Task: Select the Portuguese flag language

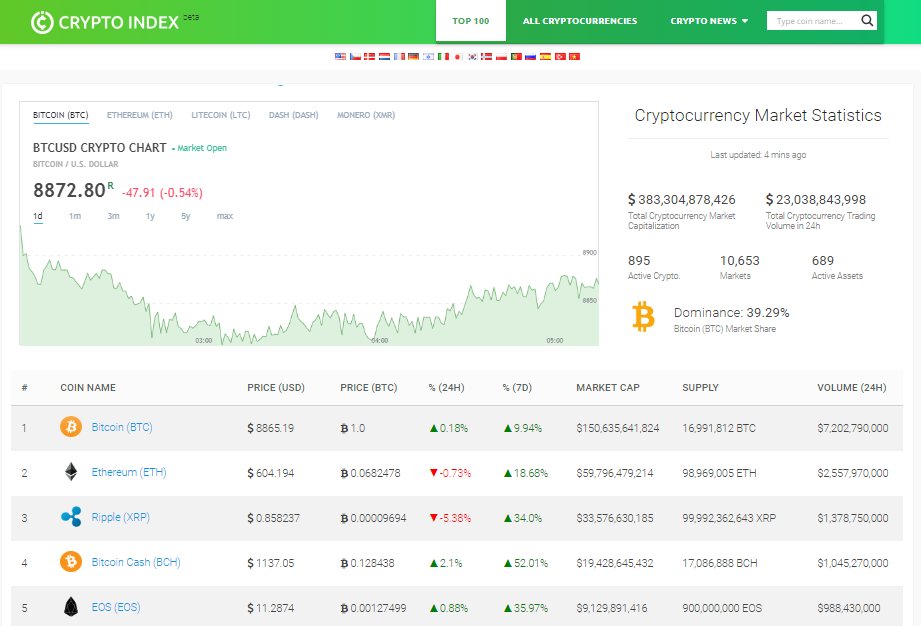Action: click(516, 56)
